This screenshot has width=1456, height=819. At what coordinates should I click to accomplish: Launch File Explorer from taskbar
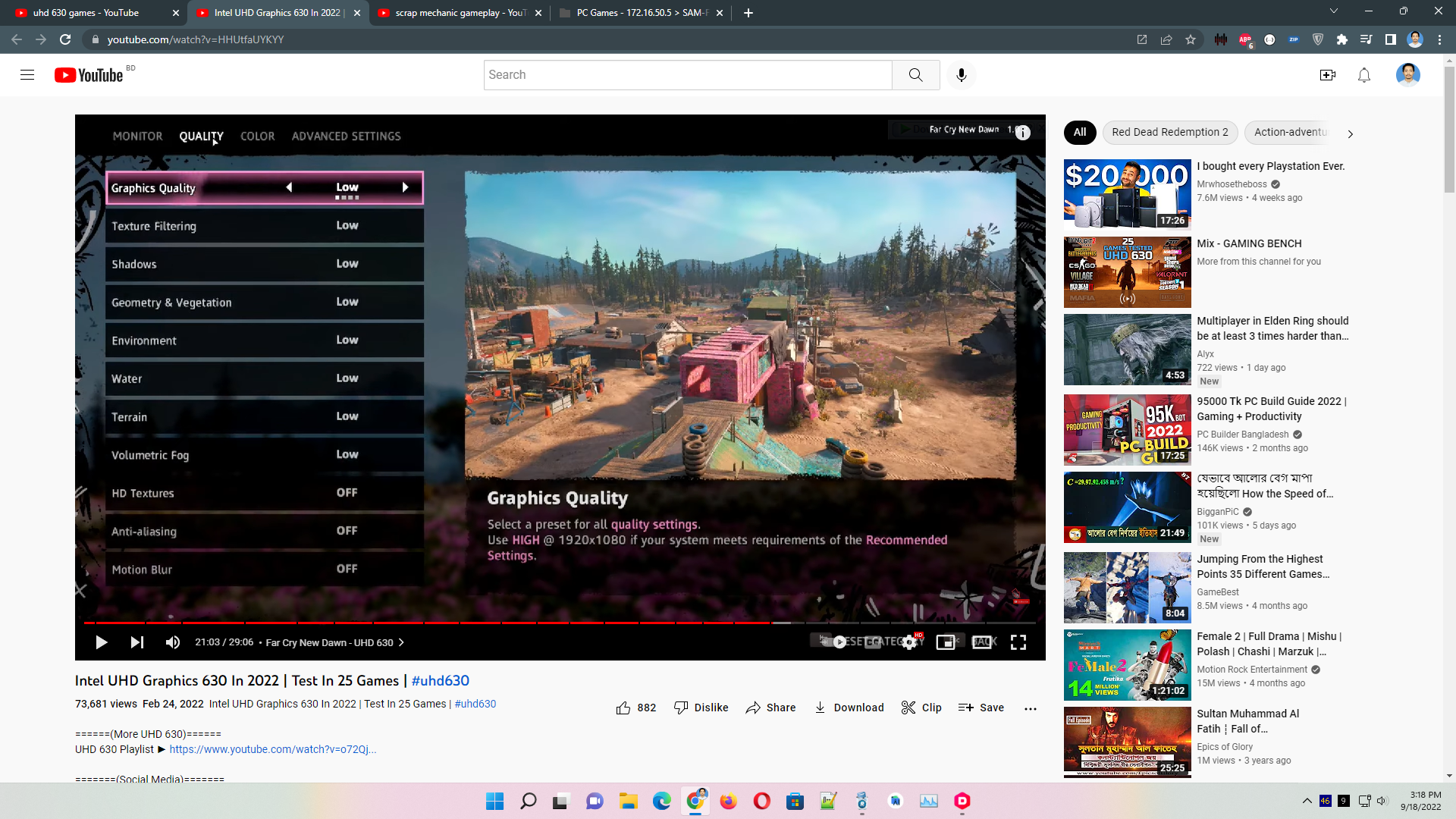pyautogui.click(x=628, y=801)
